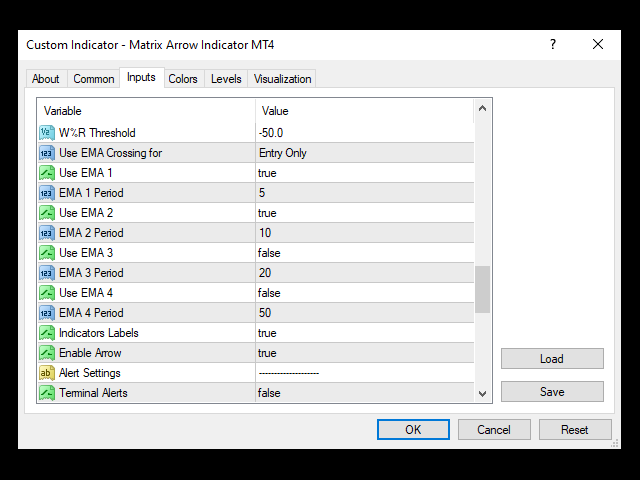Click the boolean icon beside Indicators Labels
This screenshot has width=640, height=480.
tap(47, 333)
